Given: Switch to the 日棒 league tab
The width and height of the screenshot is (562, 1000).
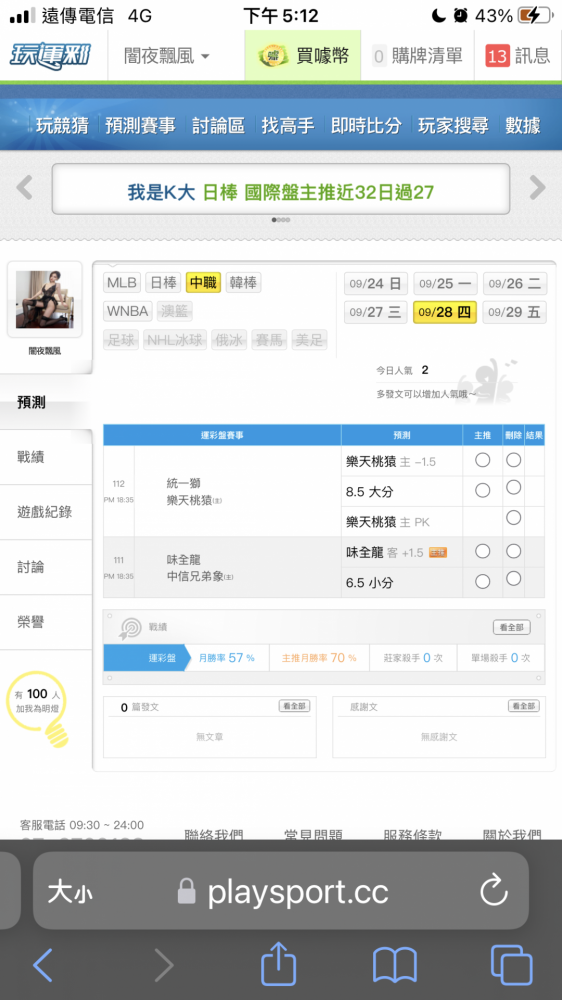Looking at the screenshot, I should tap(163, 283).
